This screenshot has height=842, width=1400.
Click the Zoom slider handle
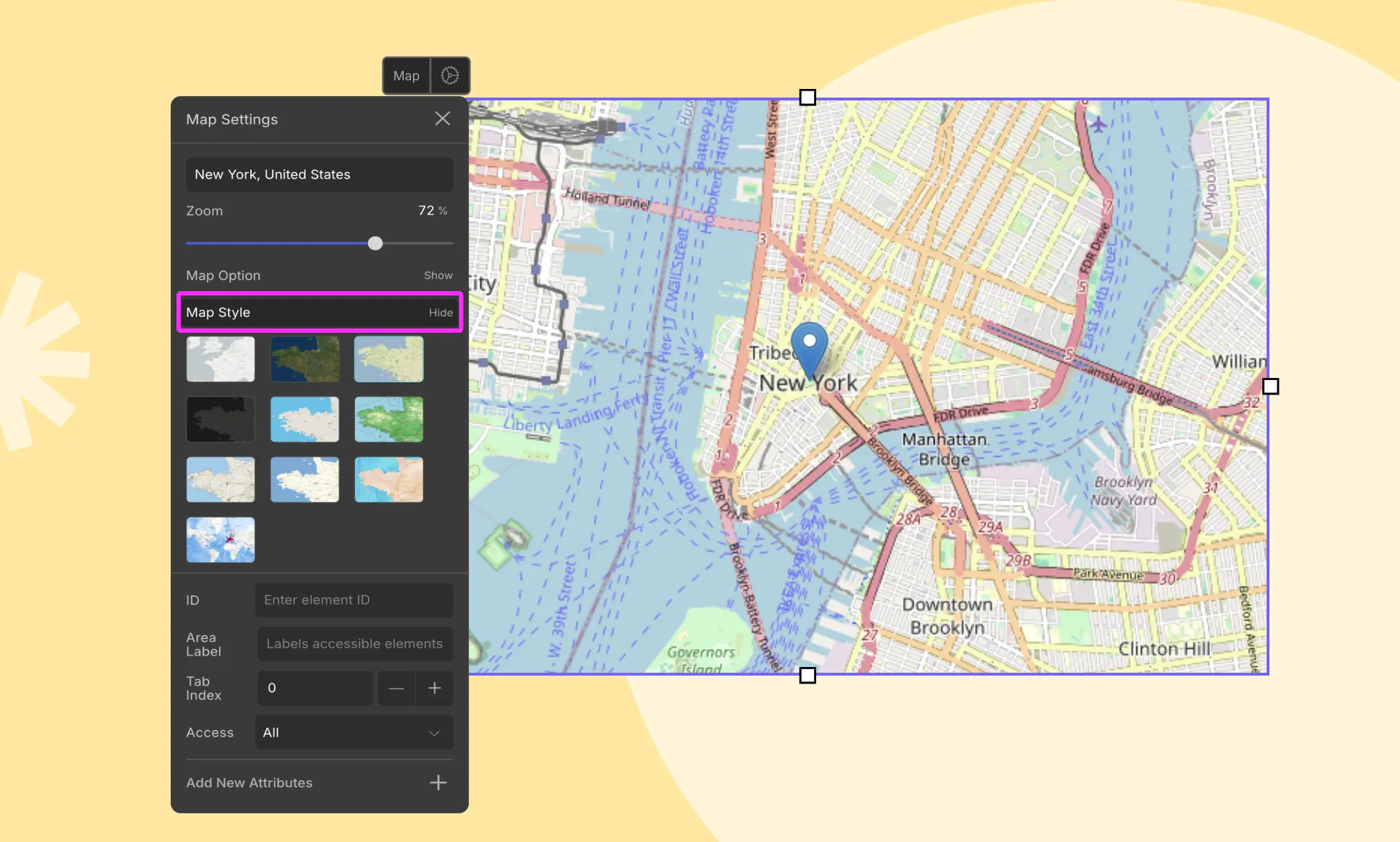(x=375, y=243)
